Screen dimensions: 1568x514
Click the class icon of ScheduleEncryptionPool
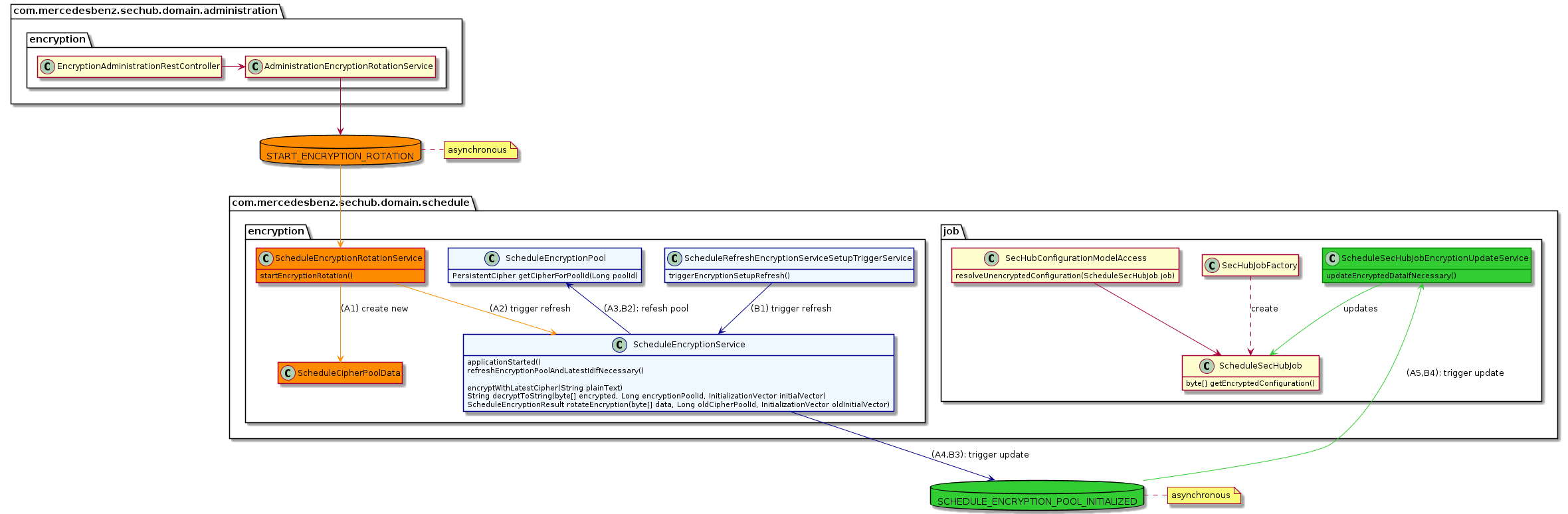pyautogui.click(x=492, y=258)
